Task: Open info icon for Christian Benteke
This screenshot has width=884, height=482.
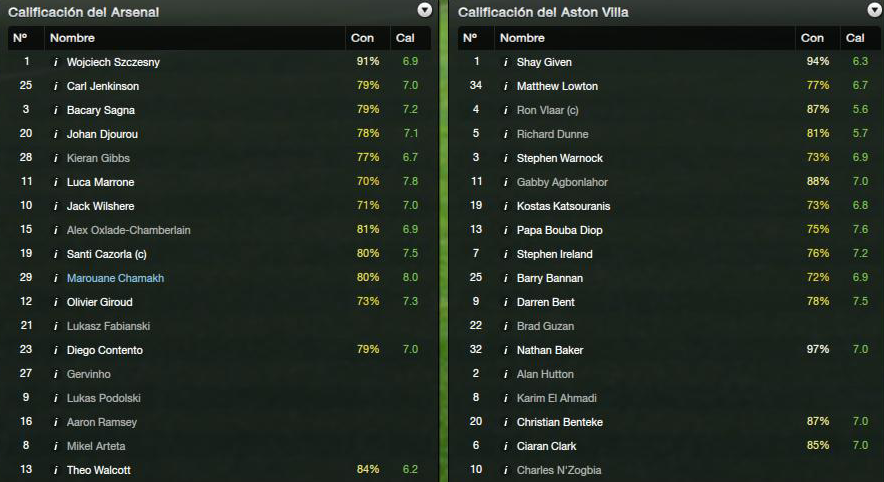Action: (505, 422)
